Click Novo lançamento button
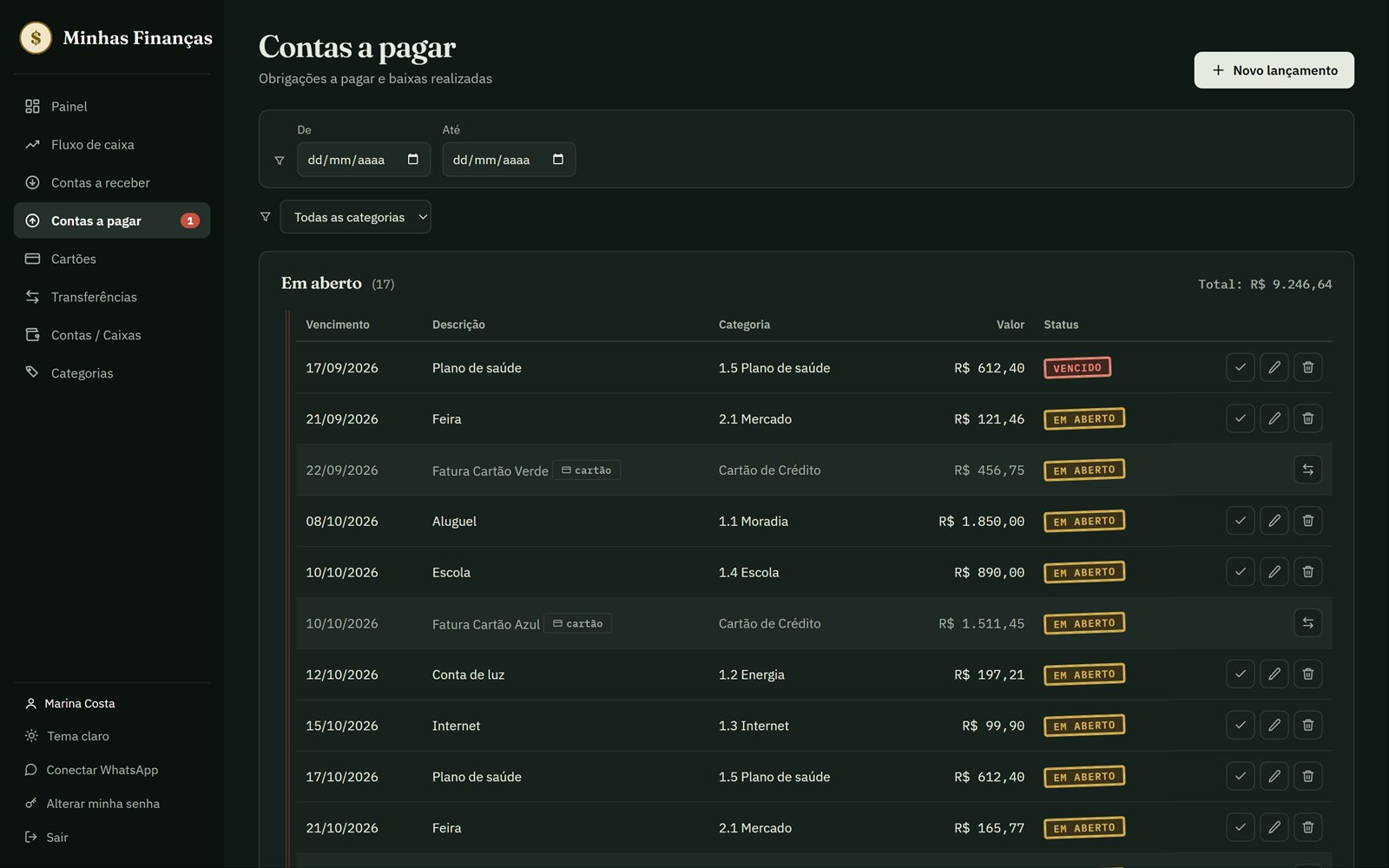The image size is (1389, 868). [1274, 70]
